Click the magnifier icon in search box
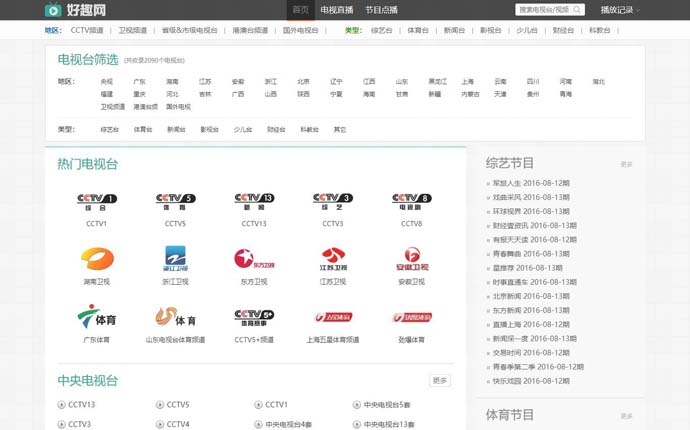690x430 pixels. (577, 10)
